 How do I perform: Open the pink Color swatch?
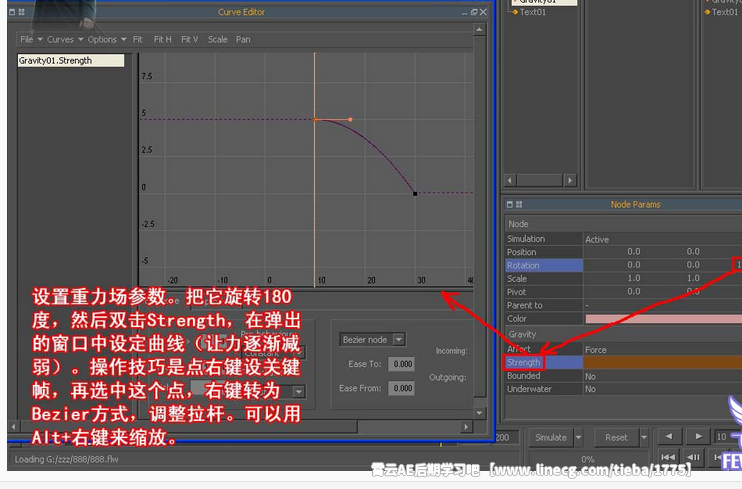pyautogui.click(x=663, y=319)
